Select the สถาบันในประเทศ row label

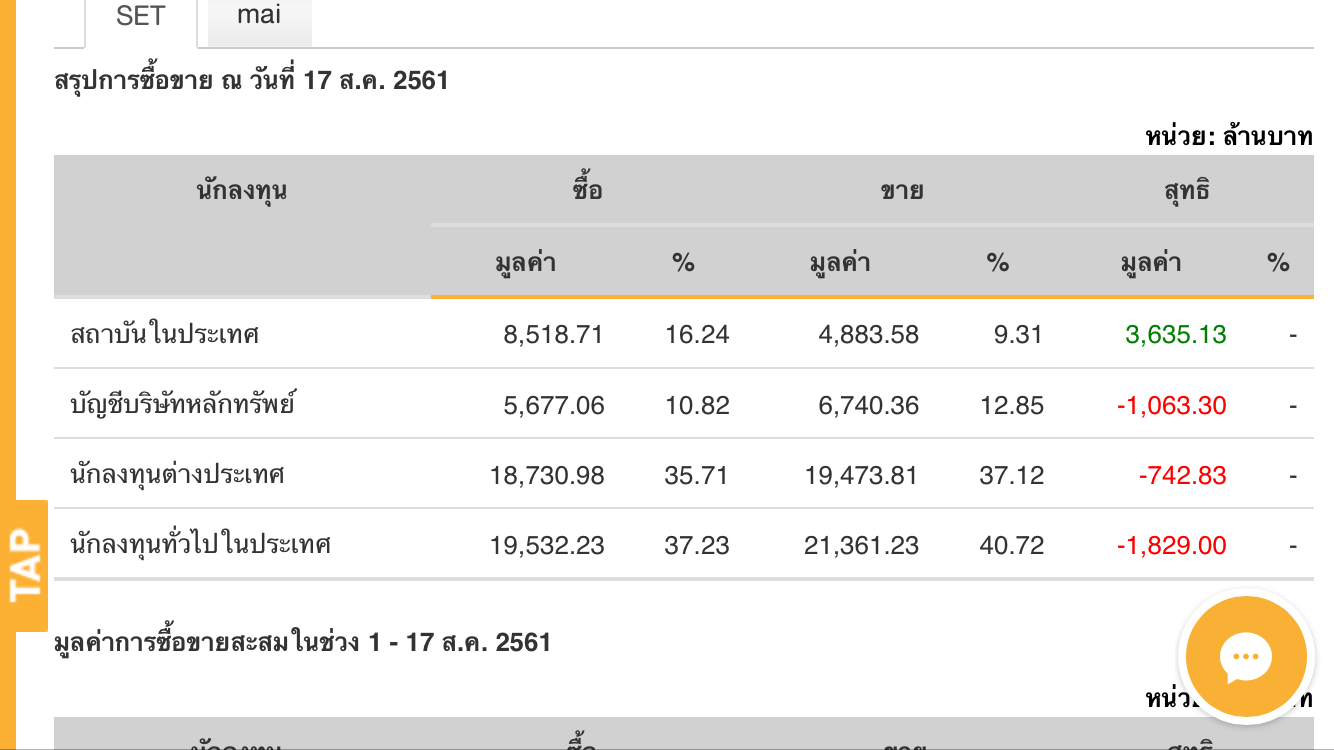tap(165, 334)
